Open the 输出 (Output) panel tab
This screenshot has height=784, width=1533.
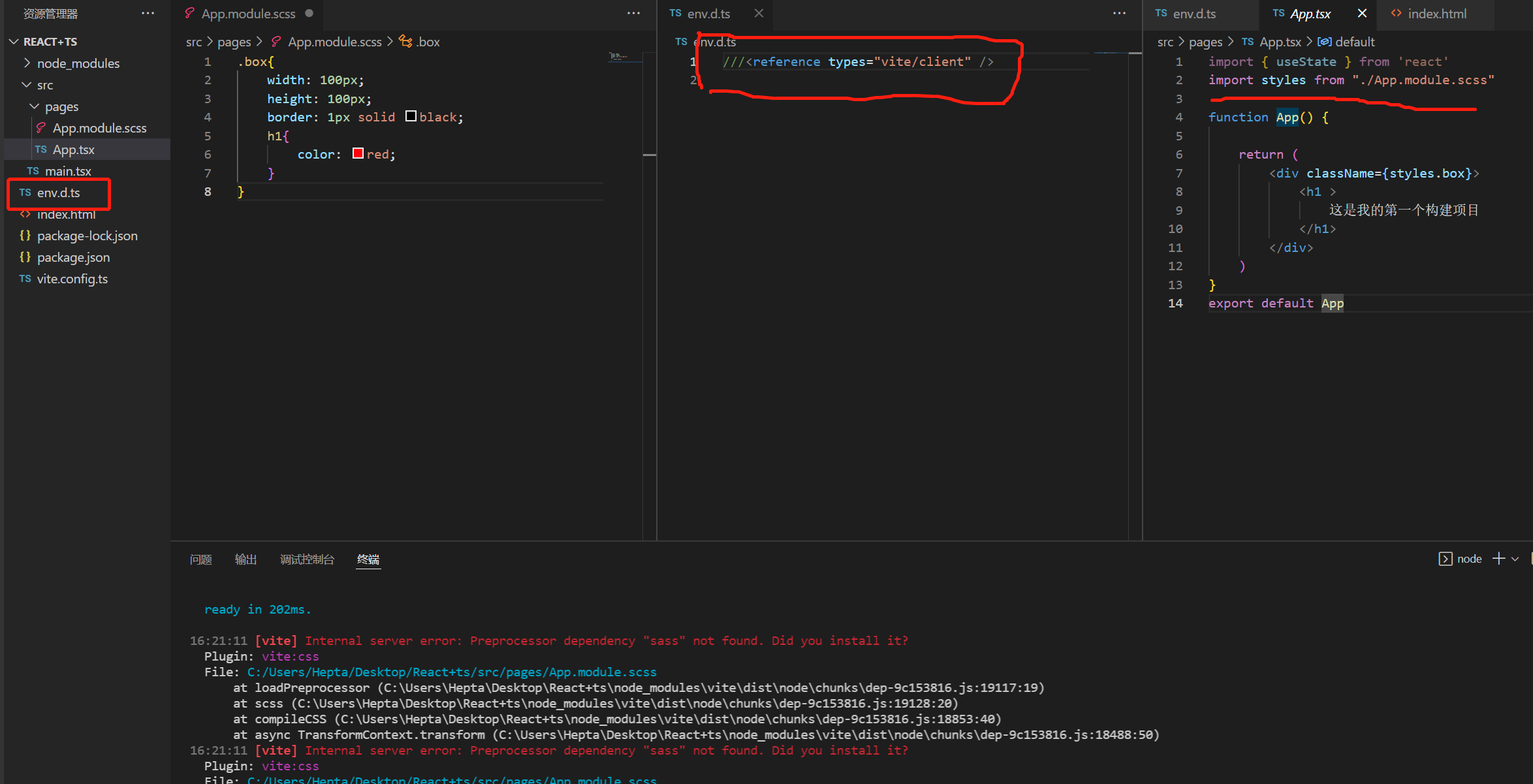245,559
